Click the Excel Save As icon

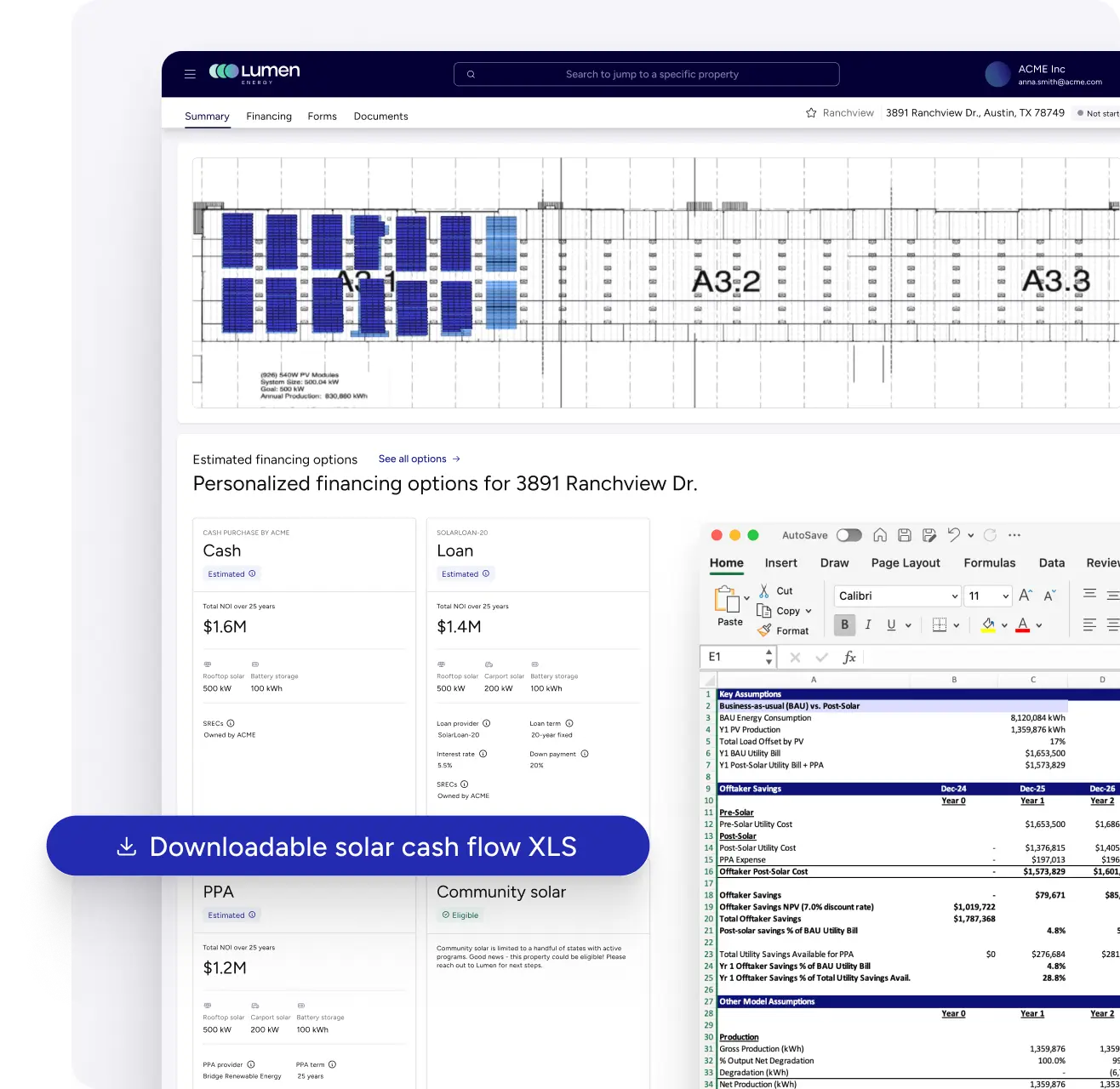point(929,535)
